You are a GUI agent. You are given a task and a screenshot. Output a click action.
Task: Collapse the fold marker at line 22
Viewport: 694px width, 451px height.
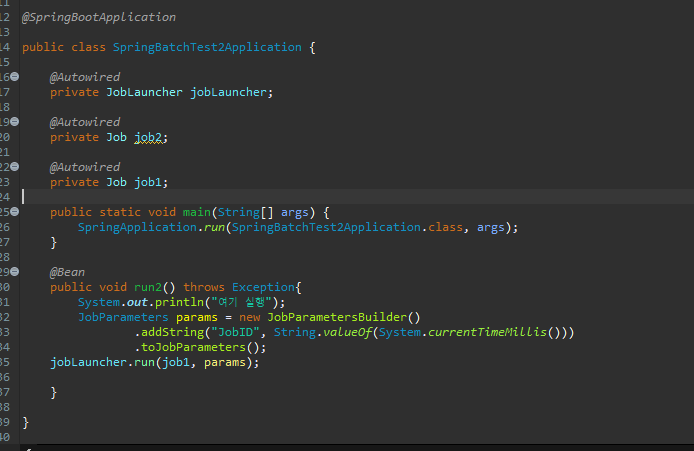tap(15, 166)
